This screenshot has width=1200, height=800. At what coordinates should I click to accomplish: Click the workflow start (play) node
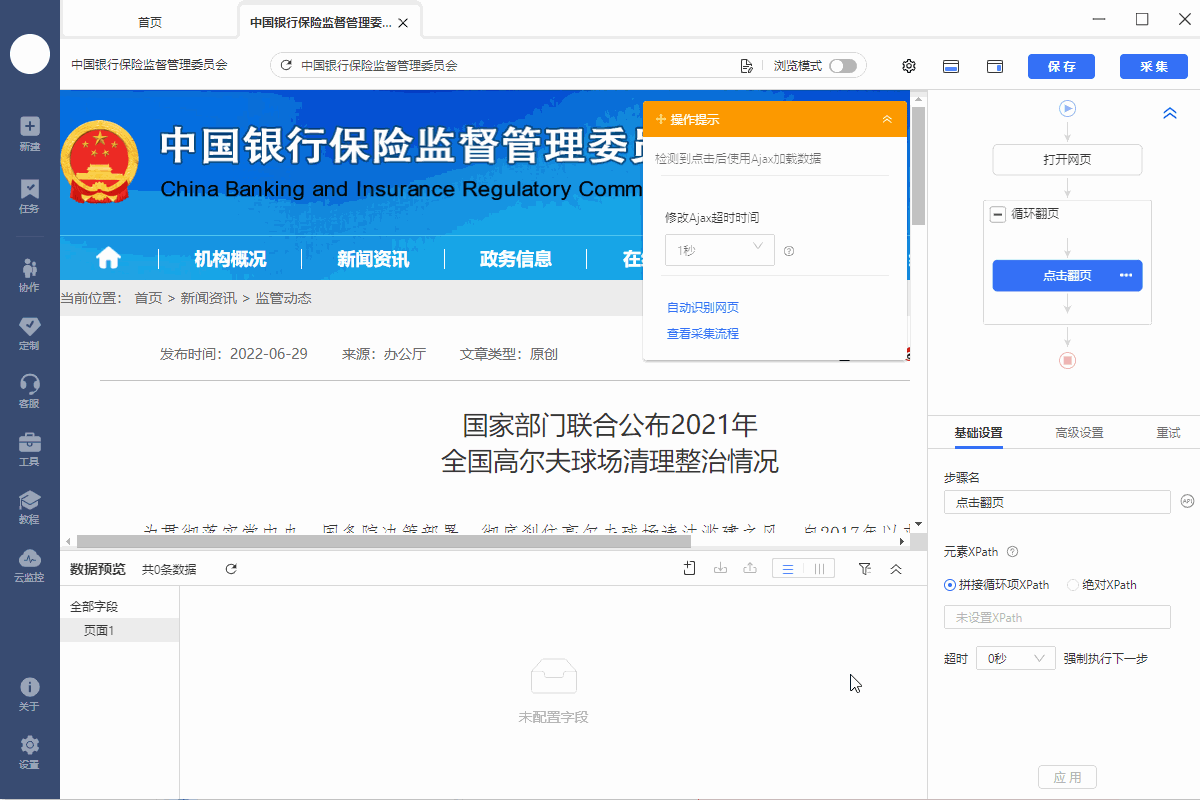coord(1067,108)
